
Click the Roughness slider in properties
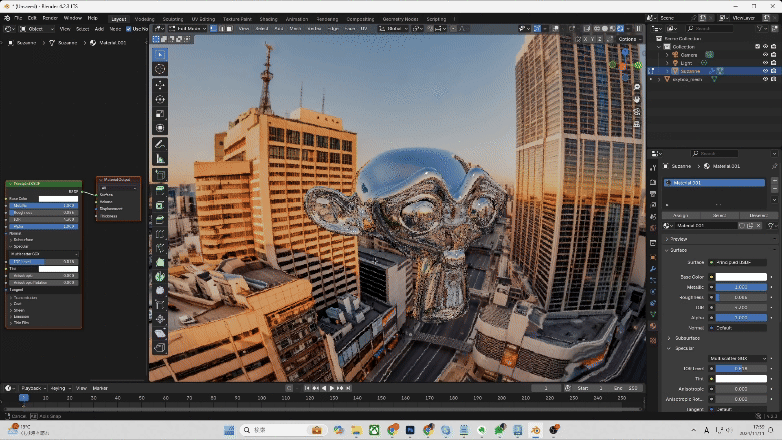741,297
